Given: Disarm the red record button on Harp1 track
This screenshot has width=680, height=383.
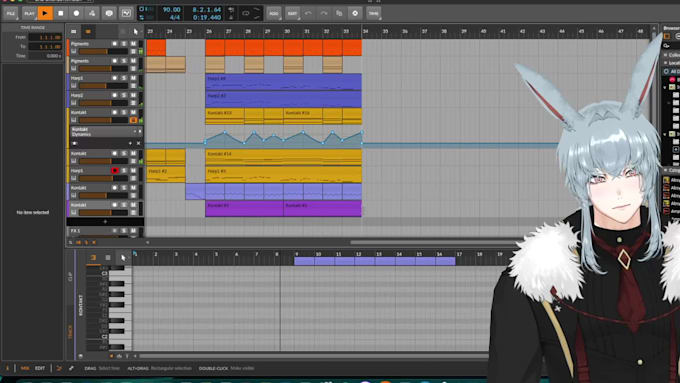Looking at the screenshot, I should [114, 170].
